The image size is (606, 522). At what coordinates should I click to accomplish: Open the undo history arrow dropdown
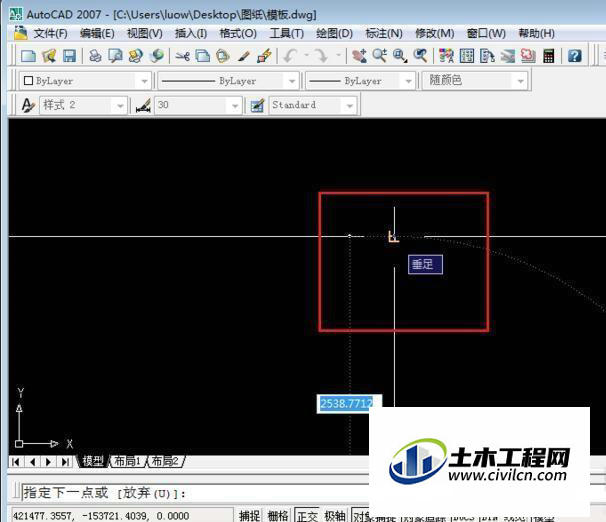click(306, 55)
